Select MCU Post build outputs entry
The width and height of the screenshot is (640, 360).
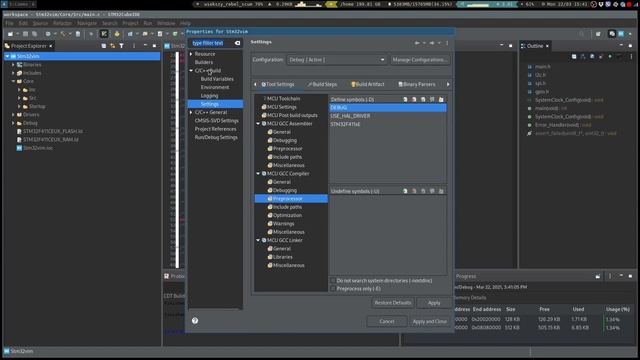289,115
